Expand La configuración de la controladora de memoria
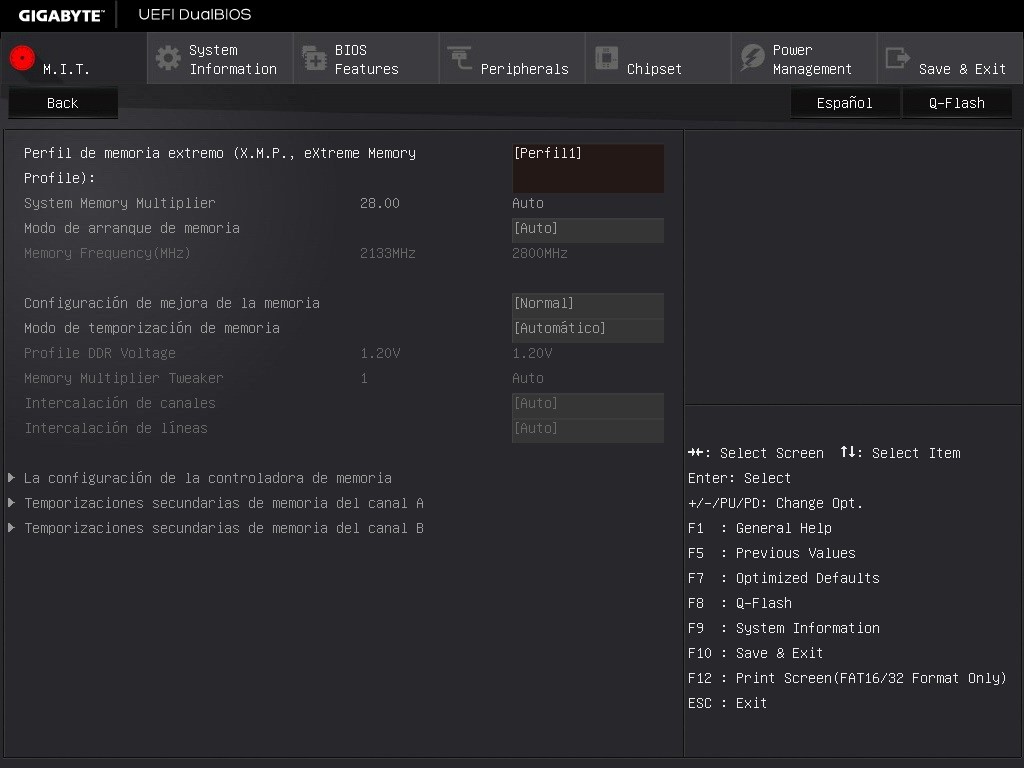Image resolution: width=1024 pixels, height=768 pixels. click(x=207, y=478)
